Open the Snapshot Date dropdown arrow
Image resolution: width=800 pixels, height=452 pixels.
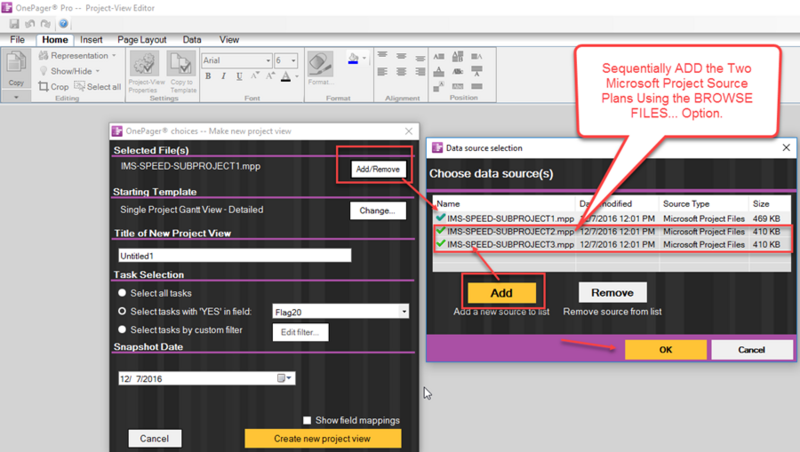pyautogui.click(x=289, y=378)
